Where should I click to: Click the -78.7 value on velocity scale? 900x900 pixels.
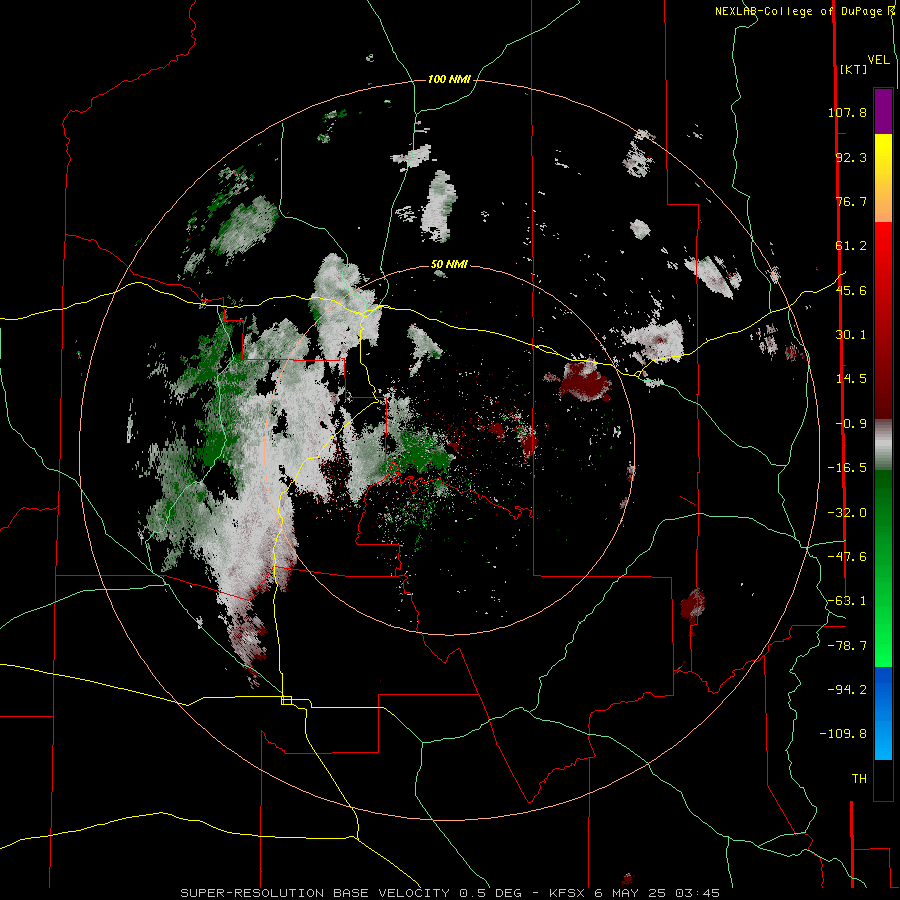point(847,646)
